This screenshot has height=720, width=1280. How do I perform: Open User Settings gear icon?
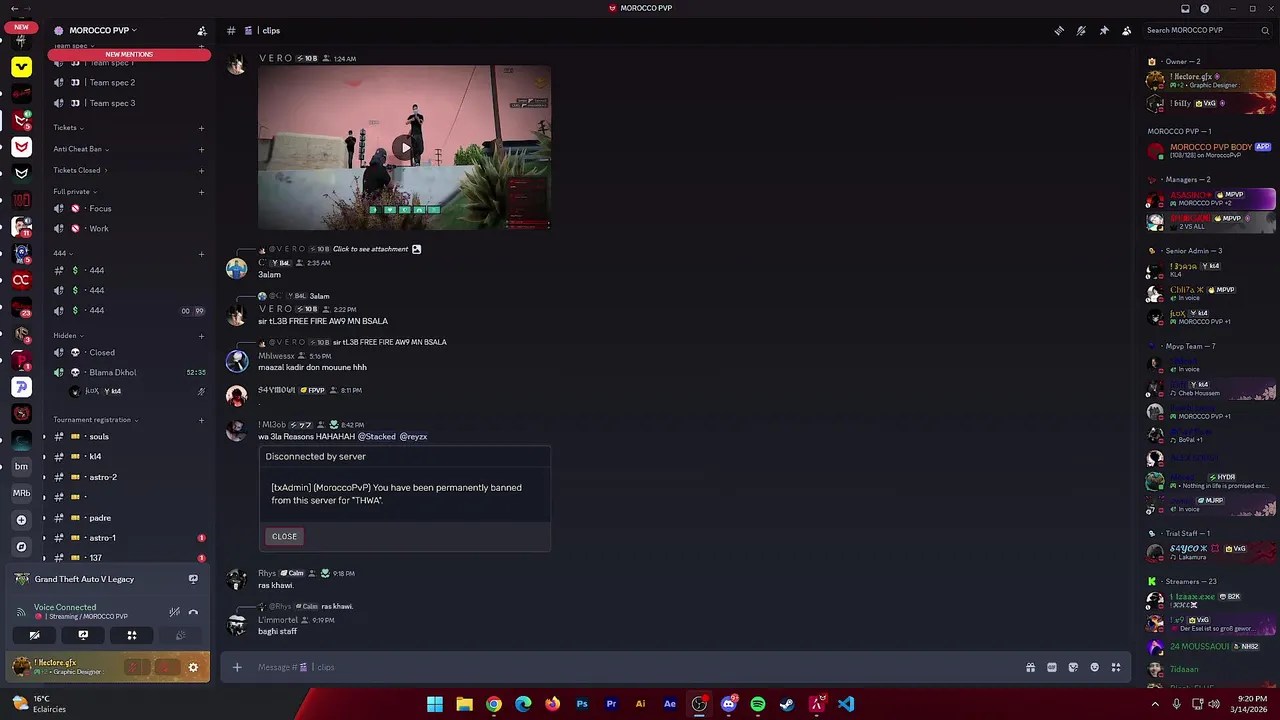point(193,667)
